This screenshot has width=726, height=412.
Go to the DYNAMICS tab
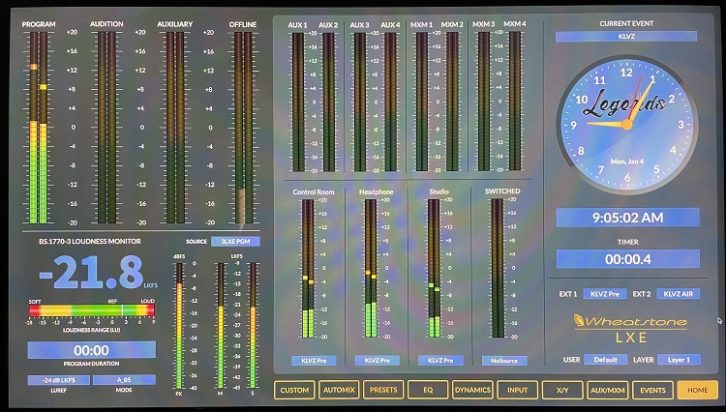click(472, 390)
